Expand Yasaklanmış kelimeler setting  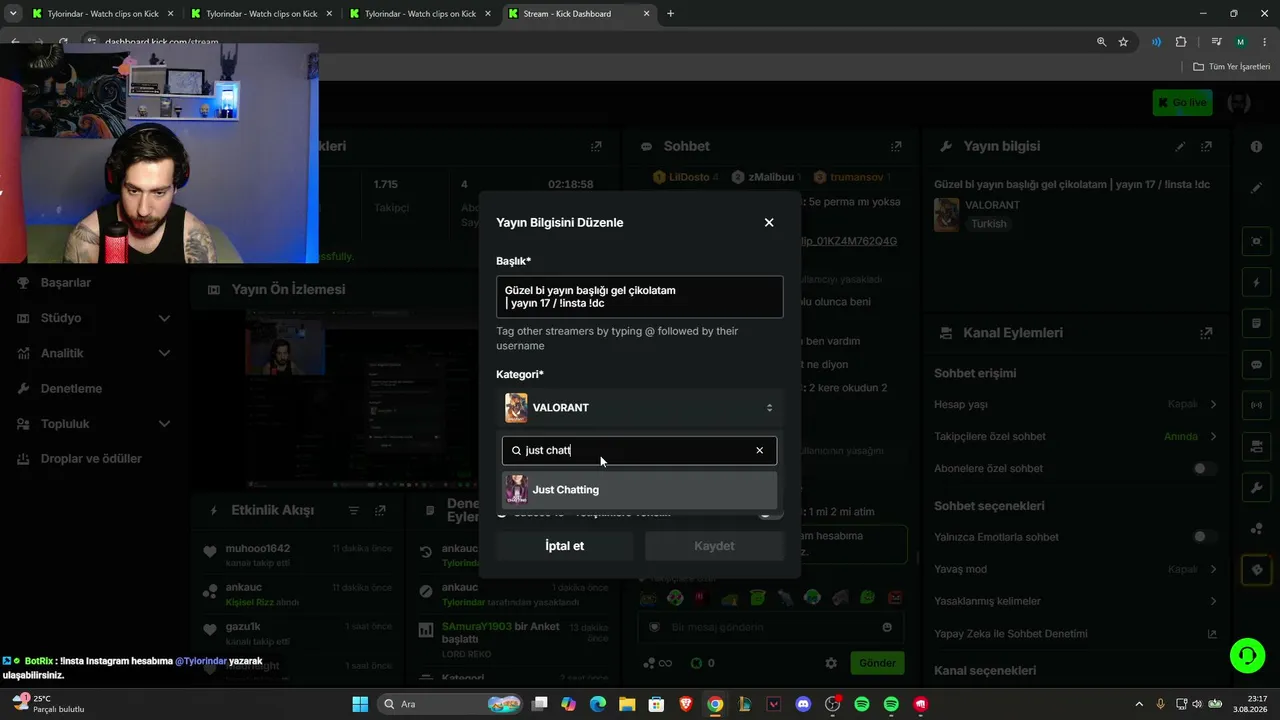[x=1076, y=601]
